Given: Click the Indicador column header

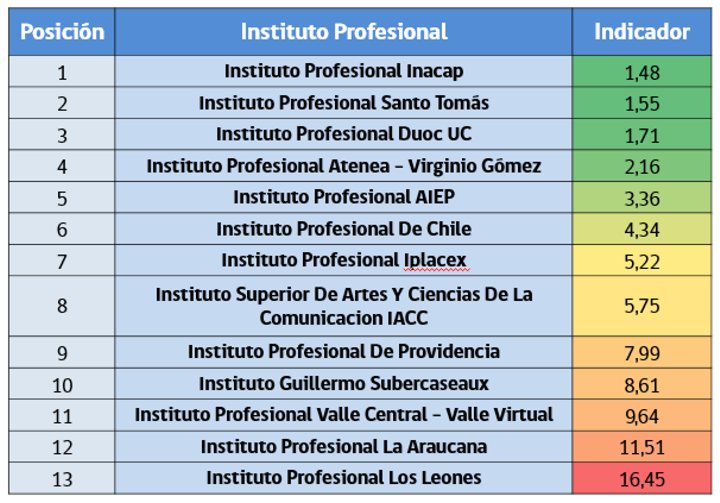Looking at the screenshot, I should 641,32.
